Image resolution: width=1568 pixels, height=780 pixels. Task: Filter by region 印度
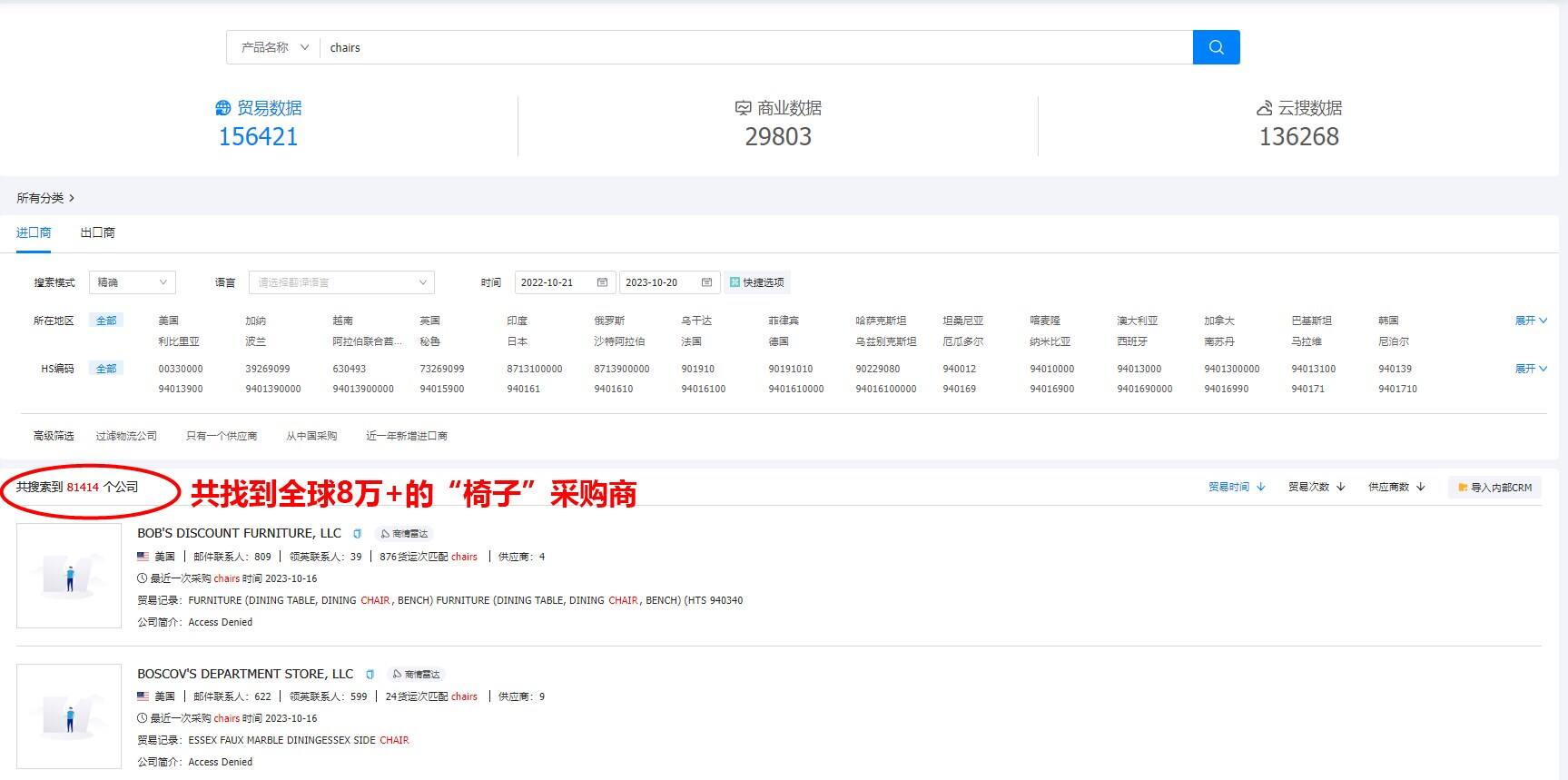[517, 321]
